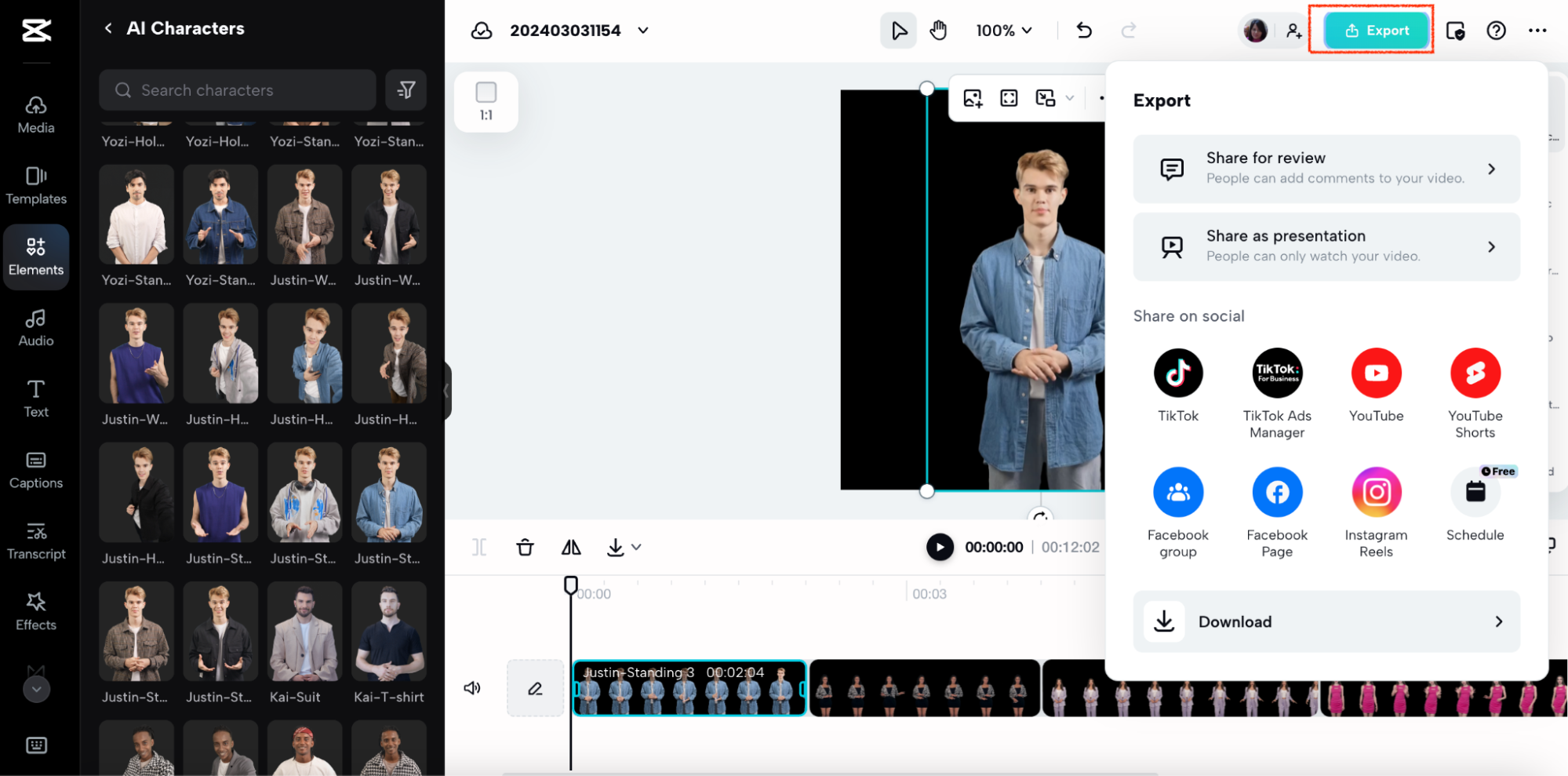Choose Download in Export panel

click(x=1326, y=621)
